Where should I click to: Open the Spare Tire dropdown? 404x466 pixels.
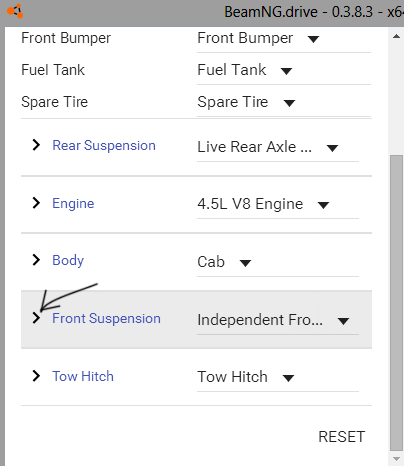coord(284,103)
